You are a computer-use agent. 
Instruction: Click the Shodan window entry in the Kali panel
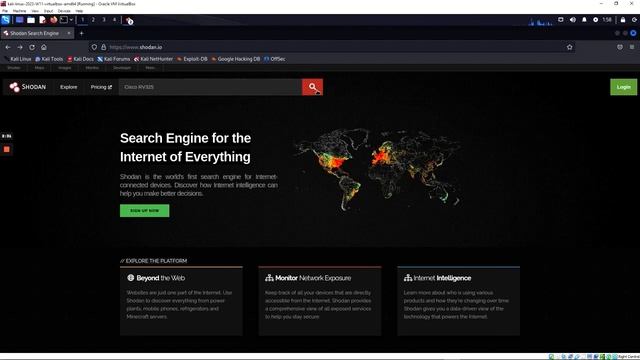tap(129, 20)
